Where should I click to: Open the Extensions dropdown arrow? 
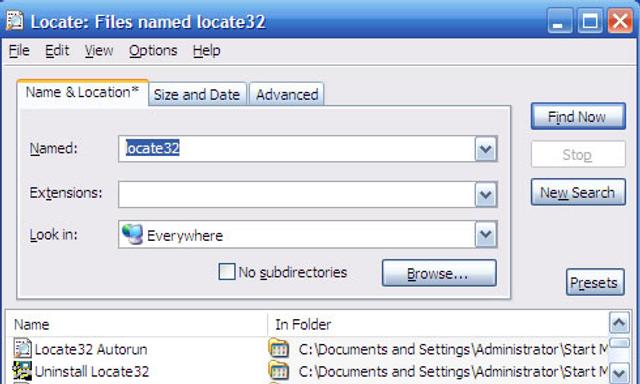click(486, 194)
